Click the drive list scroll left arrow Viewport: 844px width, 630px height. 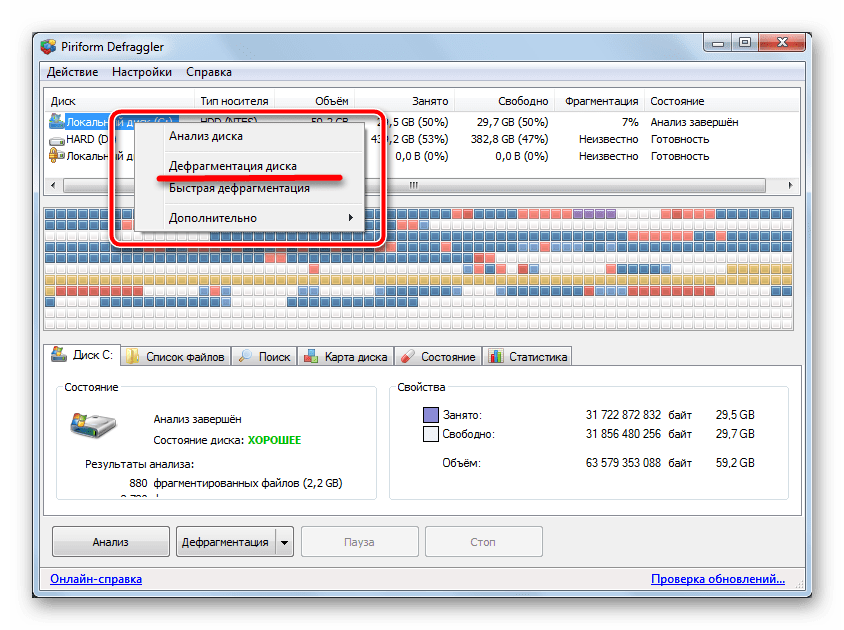click(53, 185)
